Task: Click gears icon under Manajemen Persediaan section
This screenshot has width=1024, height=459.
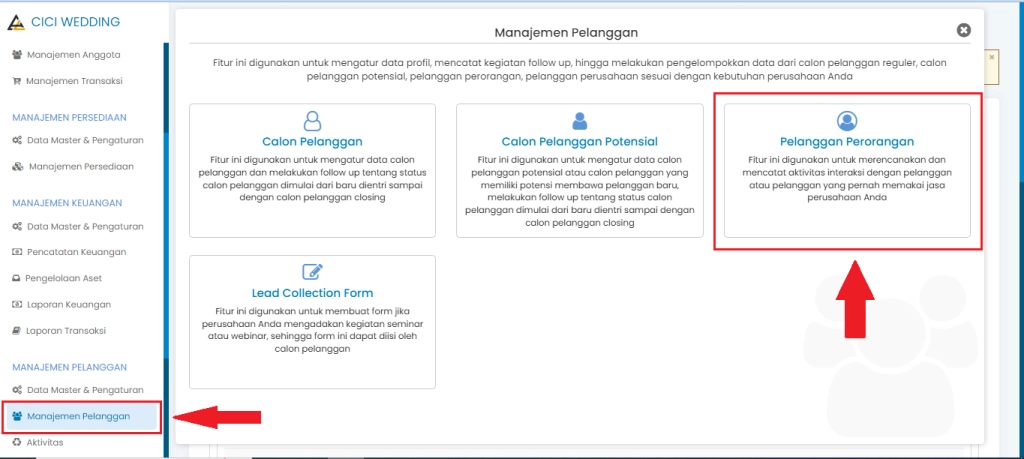Action: pyautogui.click(x=18, y=140)
